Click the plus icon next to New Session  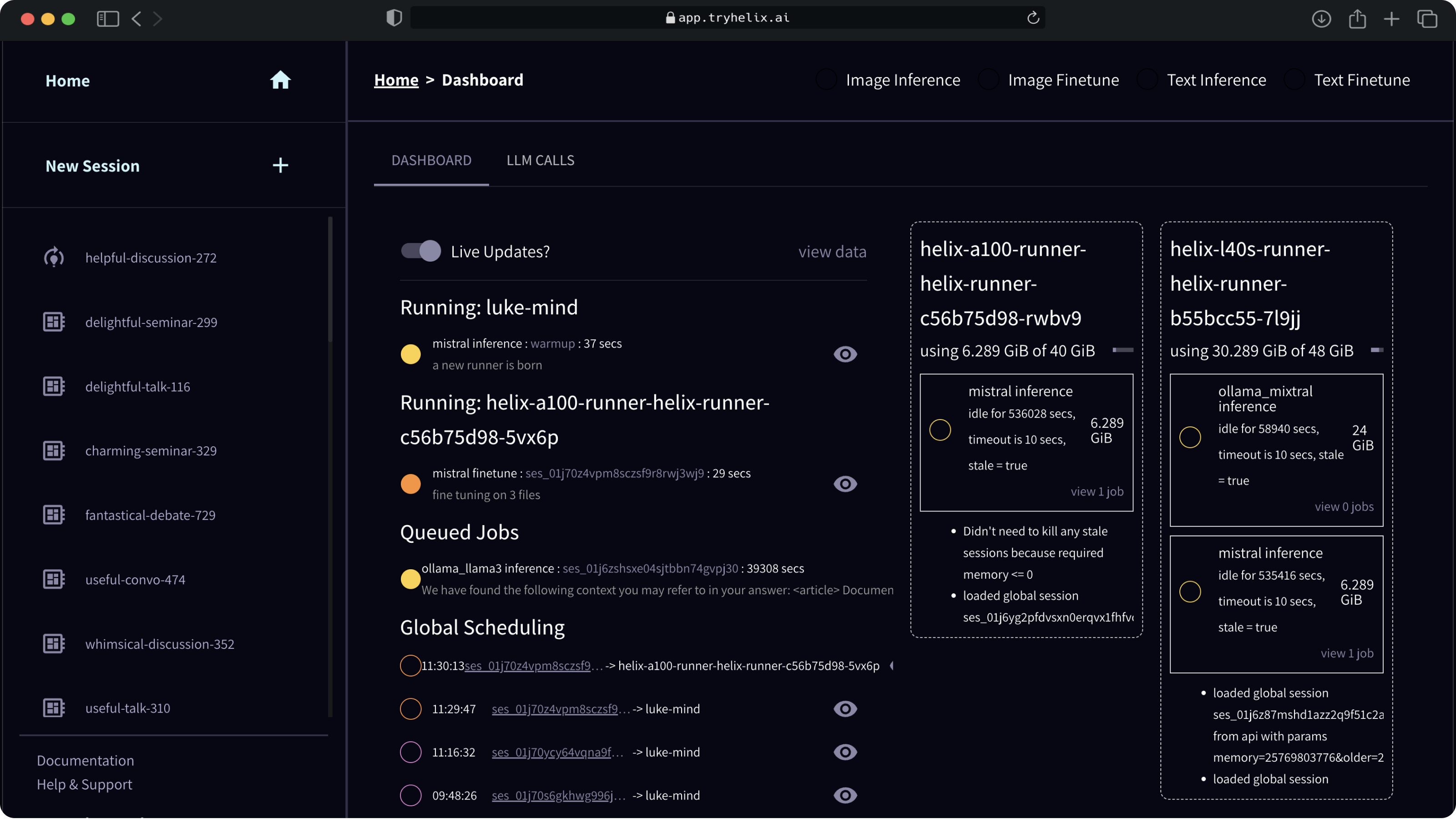(x=280, y=165)
